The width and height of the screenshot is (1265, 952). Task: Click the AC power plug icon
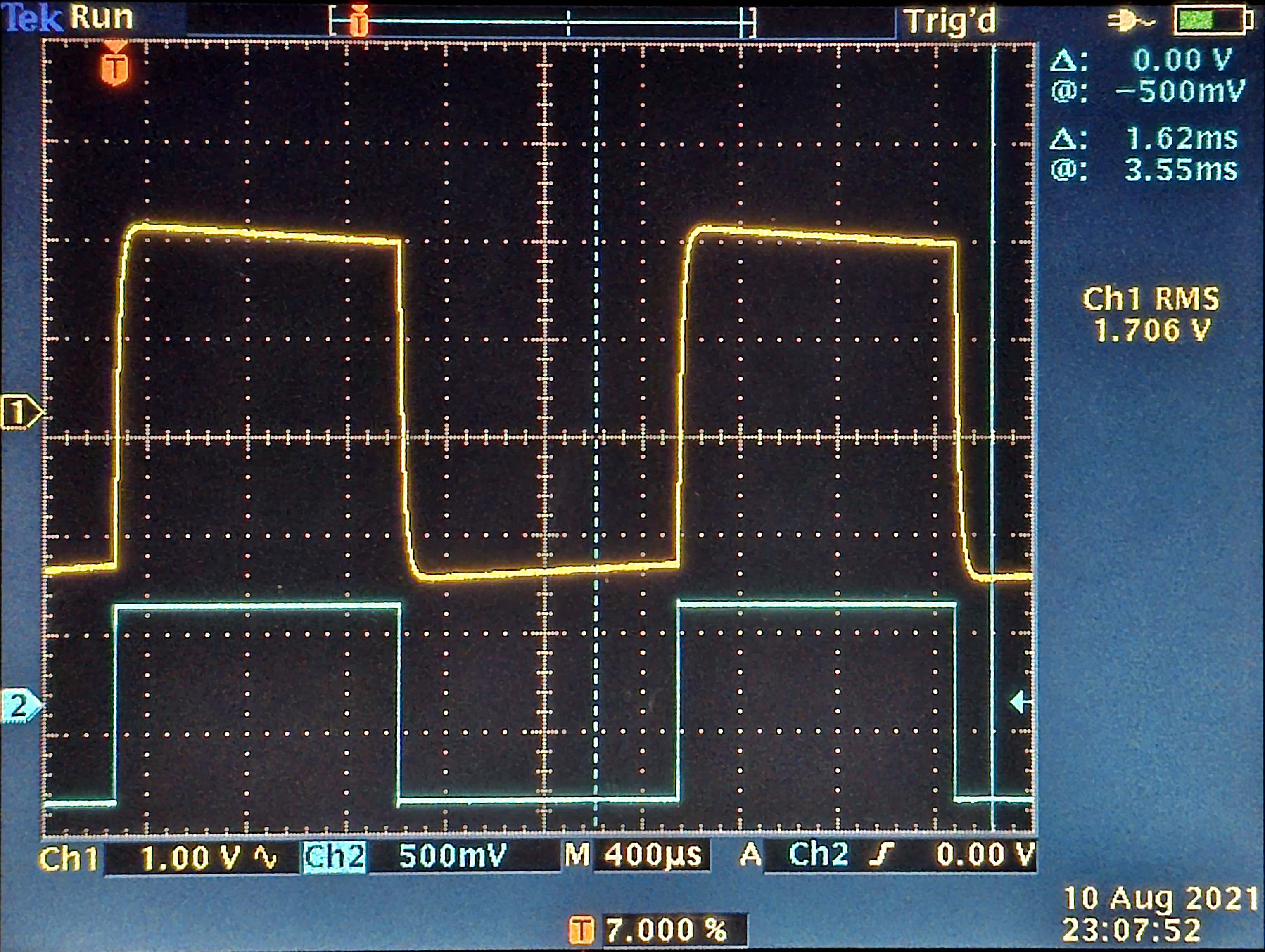(x=1131, y=21)
